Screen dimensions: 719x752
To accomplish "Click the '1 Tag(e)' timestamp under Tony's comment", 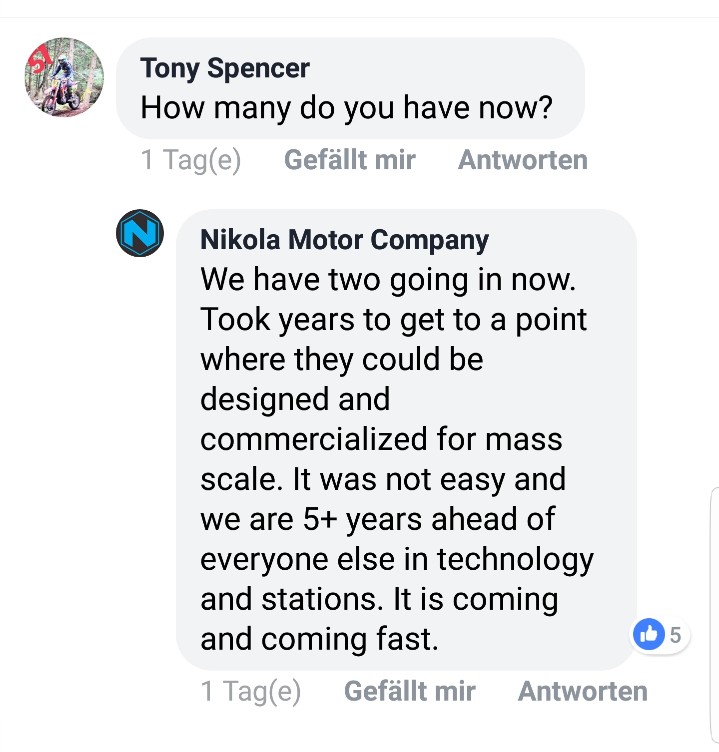I will point(191,160).
